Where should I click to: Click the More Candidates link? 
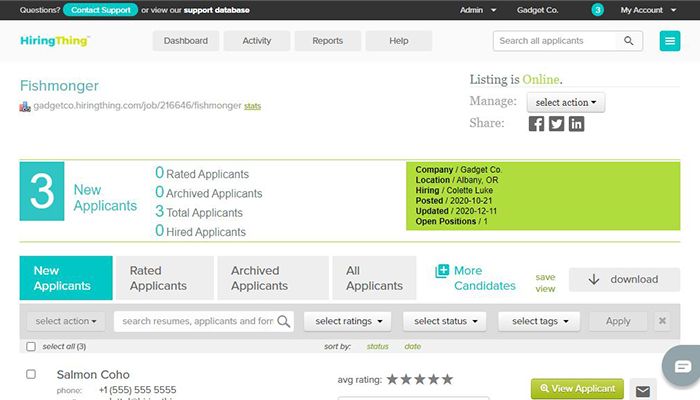click(484, 278)
